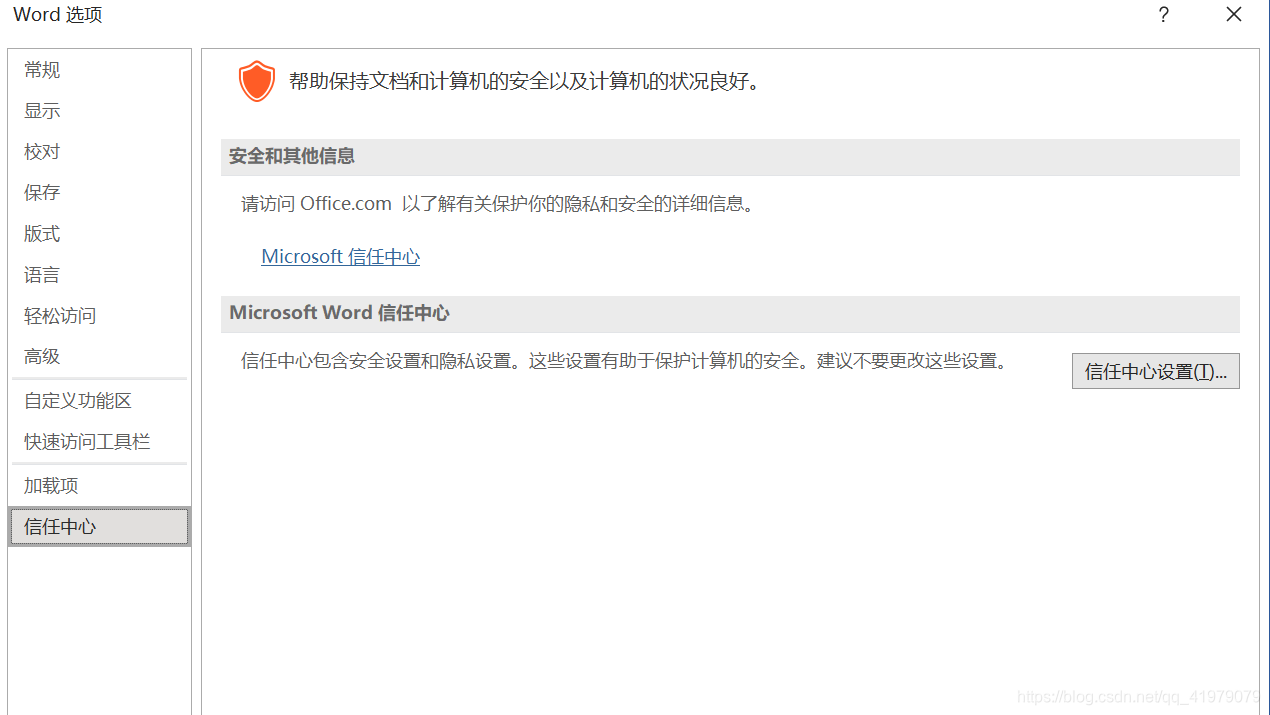Screen dimensions: 1270x715
Task: Open help via the question mark icon
Action: pos(1164,15)
